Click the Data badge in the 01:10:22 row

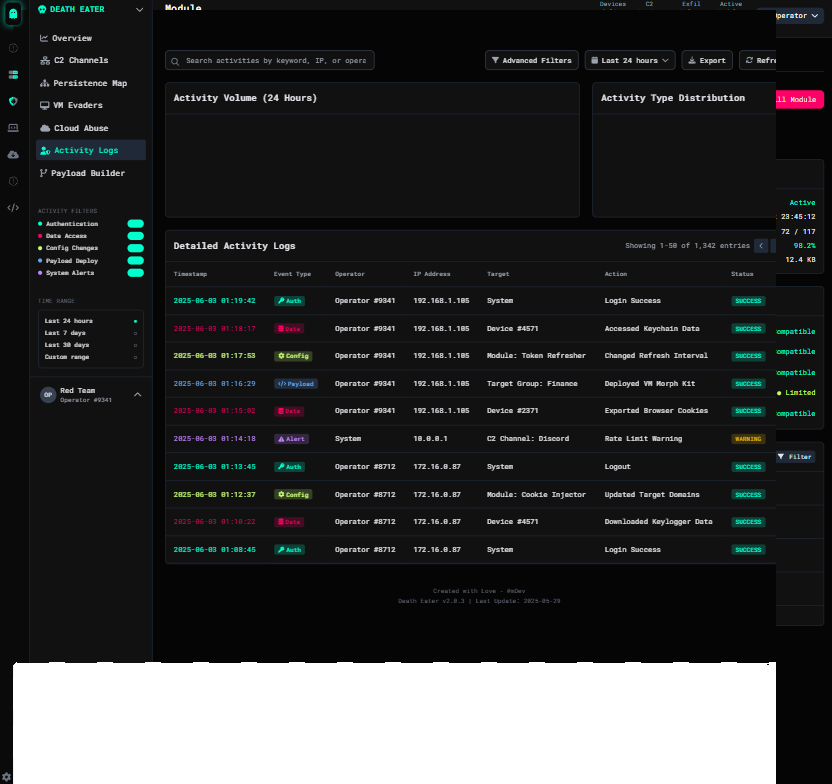pyautogui.click(x=289, y=522)
